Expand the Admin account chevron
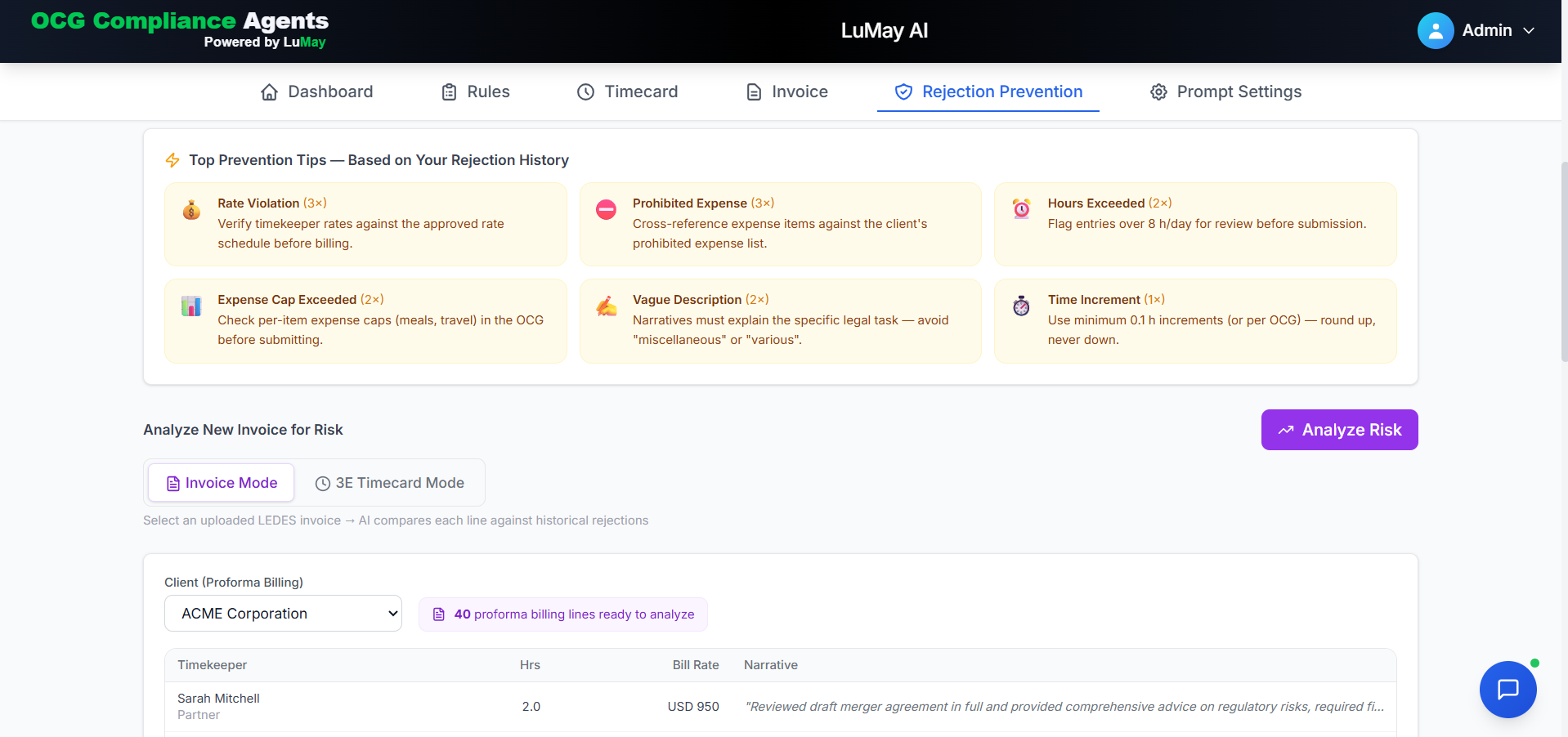The height and width of the screenshot is (737, 1568). pyautogui.click(x=1529, y=30)
